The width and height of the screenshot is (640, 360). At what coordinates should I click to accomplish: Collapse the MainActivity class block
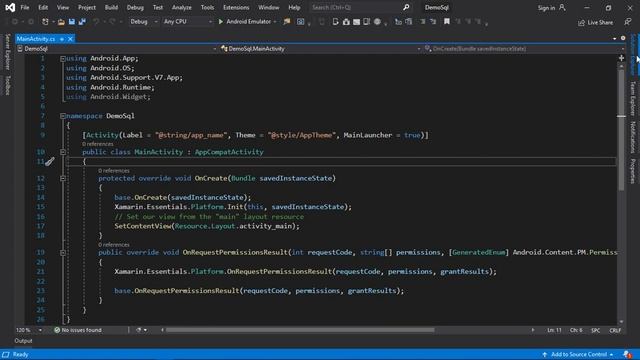pos(63,152)
